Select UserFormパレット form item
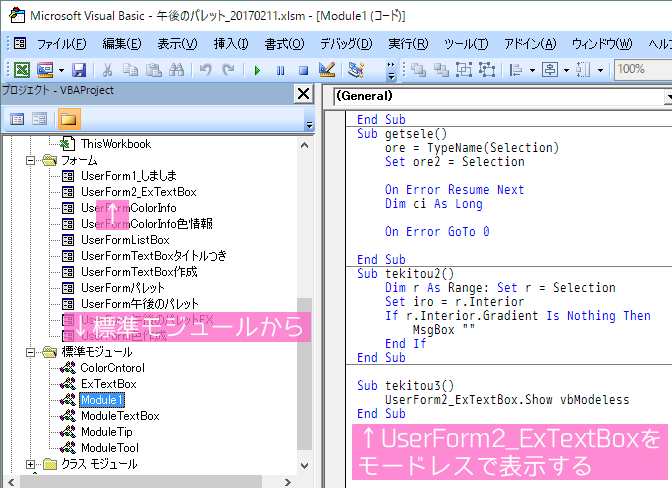 123,288
